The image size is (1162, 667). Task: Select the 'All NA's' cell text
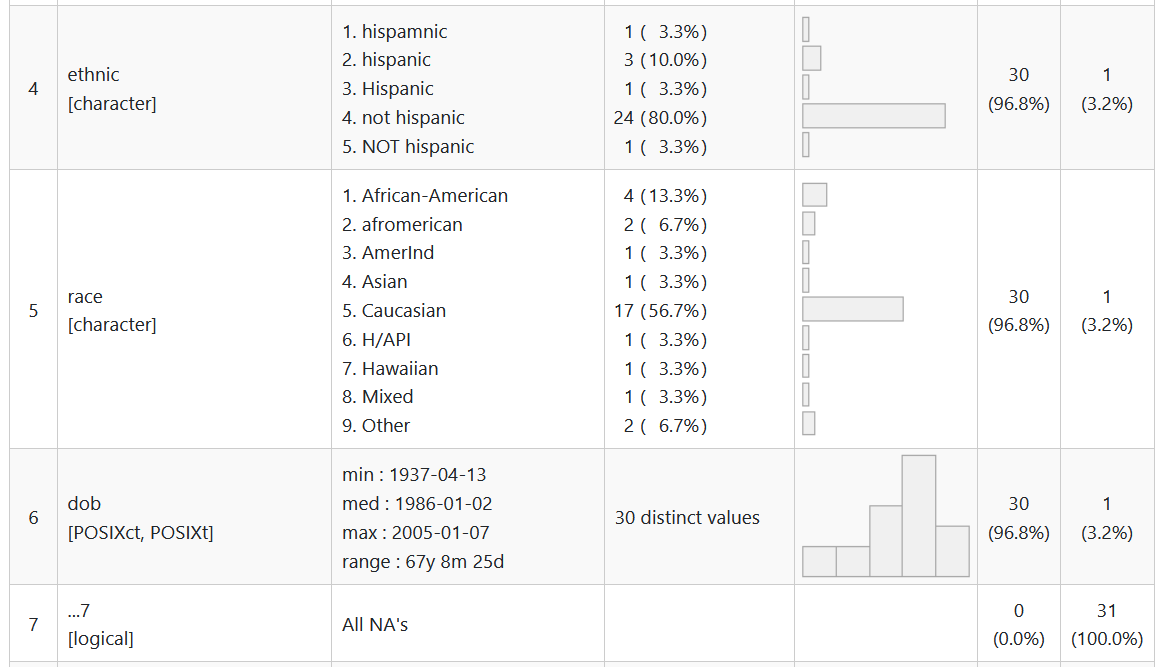[x=375, y=625]
